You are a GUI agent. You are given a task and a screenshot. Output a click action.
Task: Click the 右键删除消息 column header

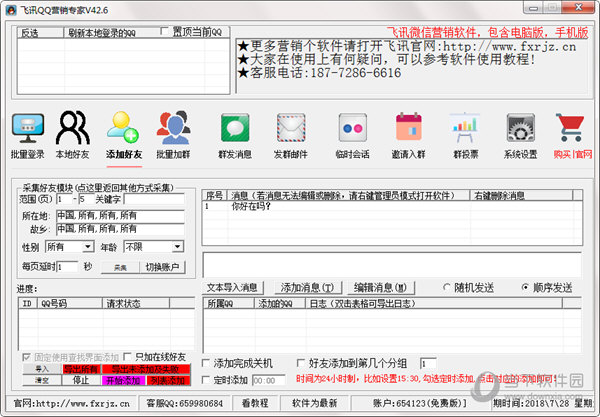(x=521, y=195)
